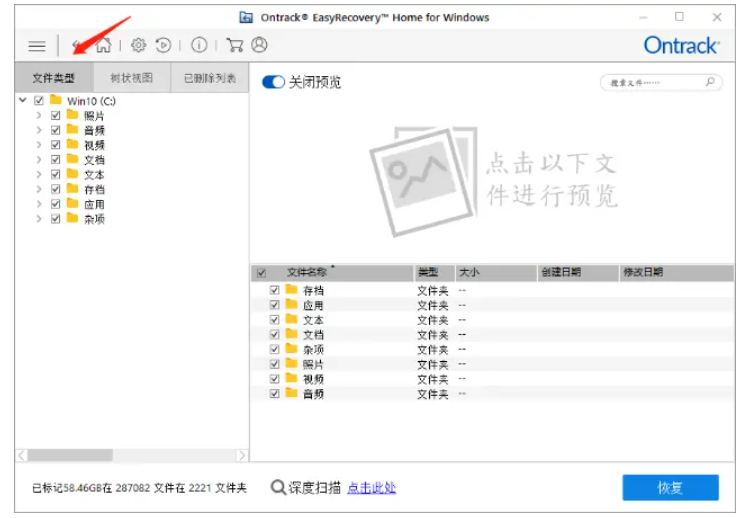The width and height of the screenshot is (747, 518).
Task: Expand the 音频 folder in tree
Action: click(39, 131)
